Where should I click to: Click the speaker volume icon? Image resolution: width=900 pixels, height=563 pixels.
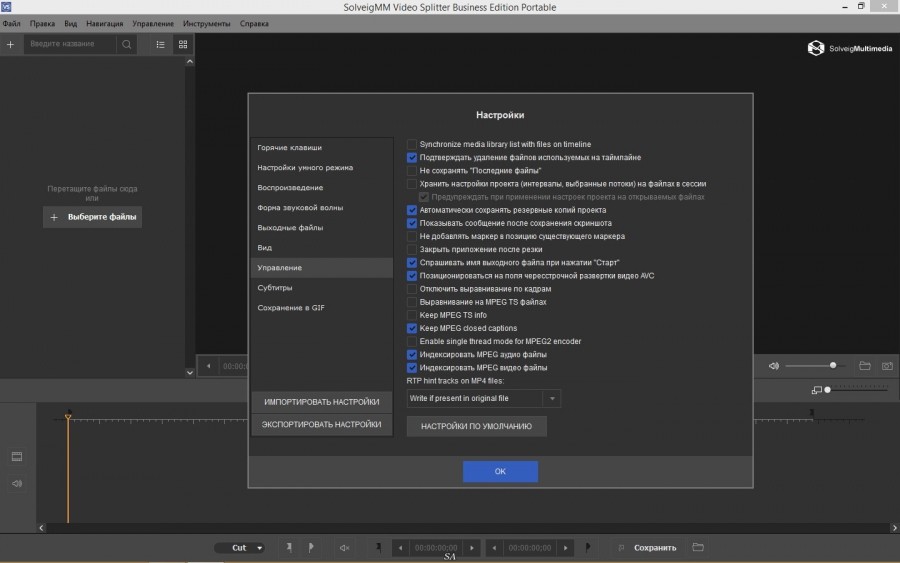coord(774,366)
